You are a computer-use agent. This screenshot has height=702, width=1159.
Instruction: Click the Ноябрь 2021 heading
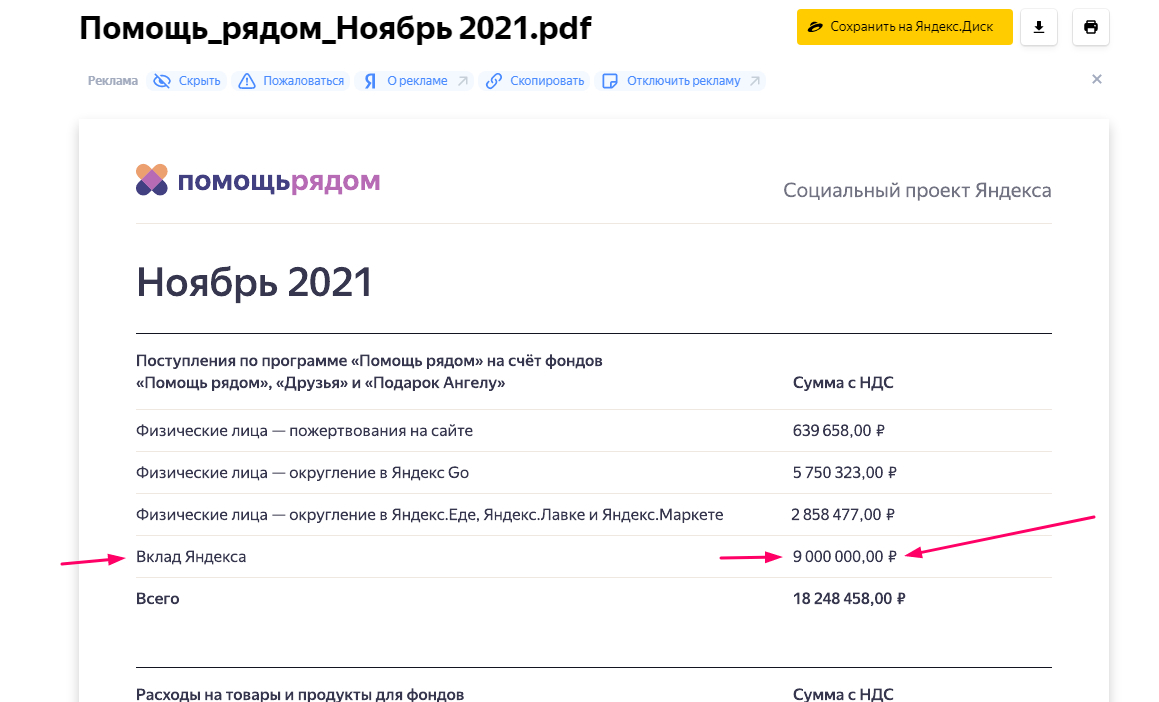[254, 282]
